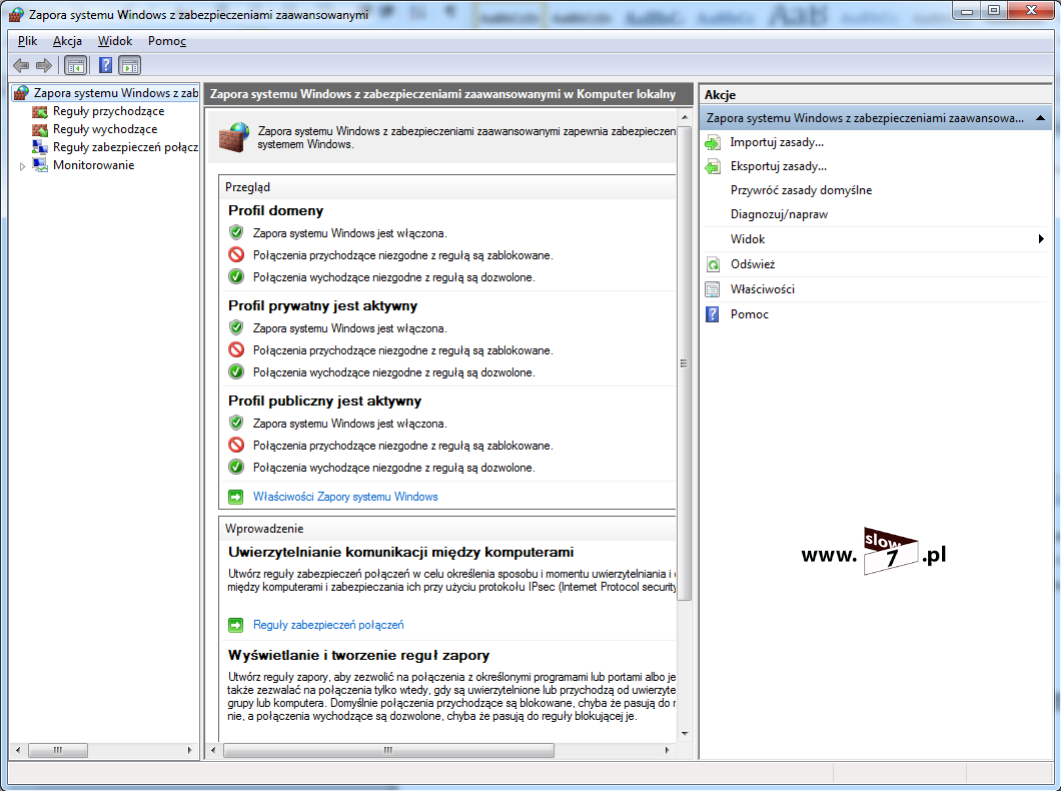
Task: Choose Przywróć zasady domyślne action
Action: [x=801, y=190]
